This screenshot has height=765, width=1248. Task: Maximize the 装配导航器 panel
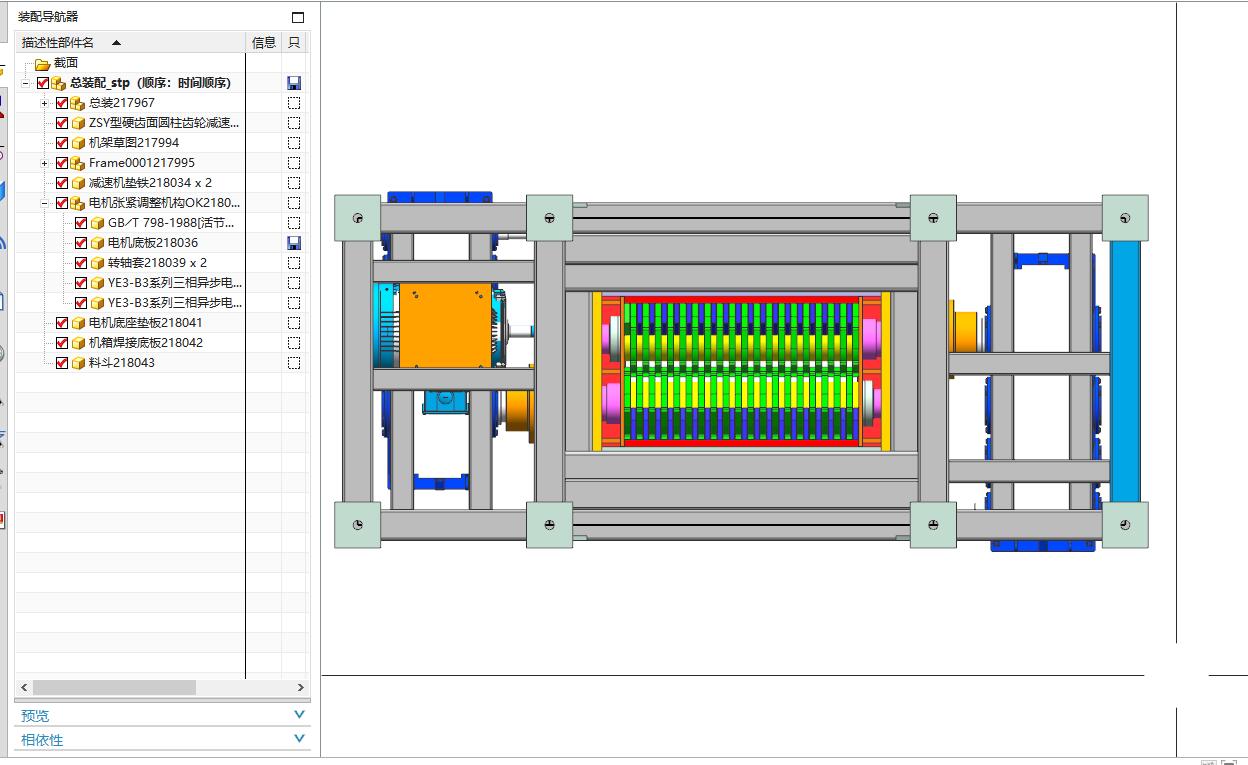[297, 17]
